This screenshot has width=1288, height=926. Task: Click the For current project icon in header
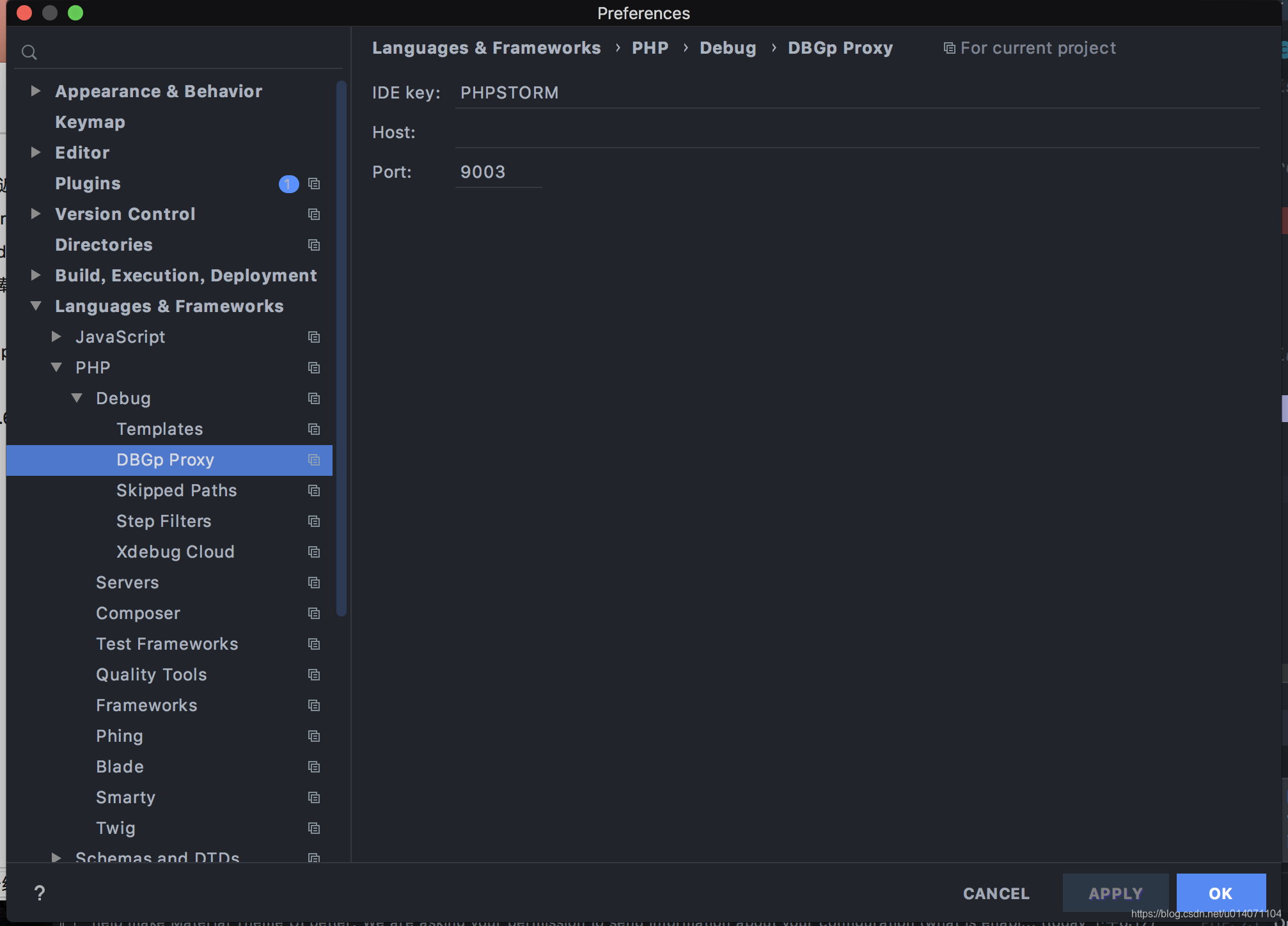(949, 49)
